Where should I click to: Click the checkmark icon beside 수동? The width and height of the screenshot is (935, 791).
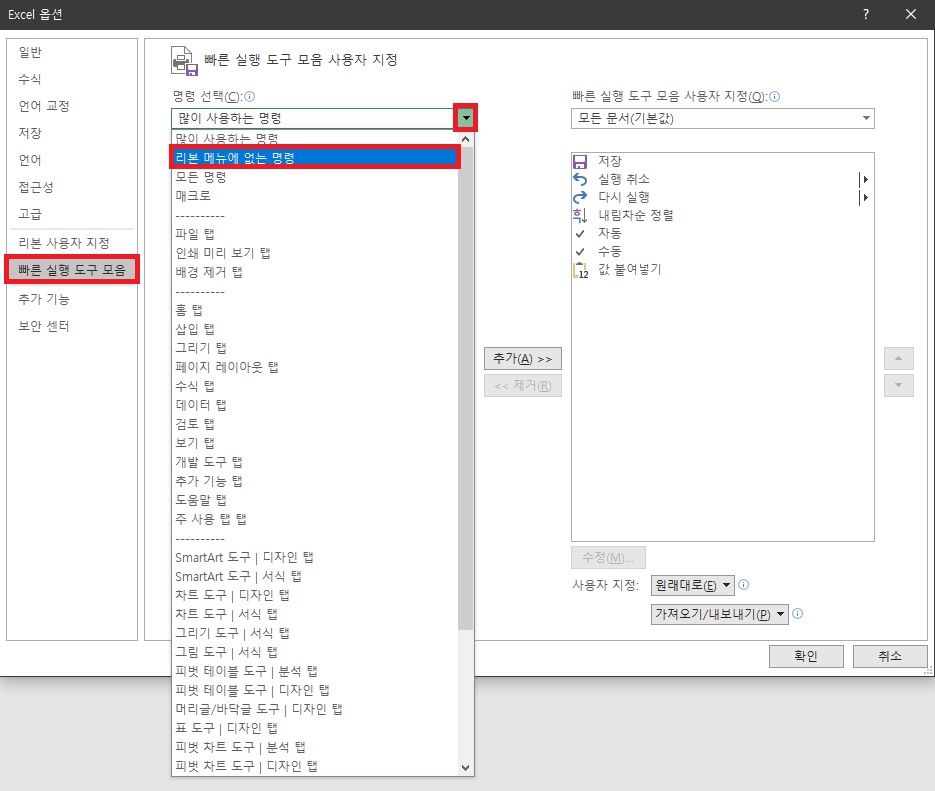click(580, 252)
